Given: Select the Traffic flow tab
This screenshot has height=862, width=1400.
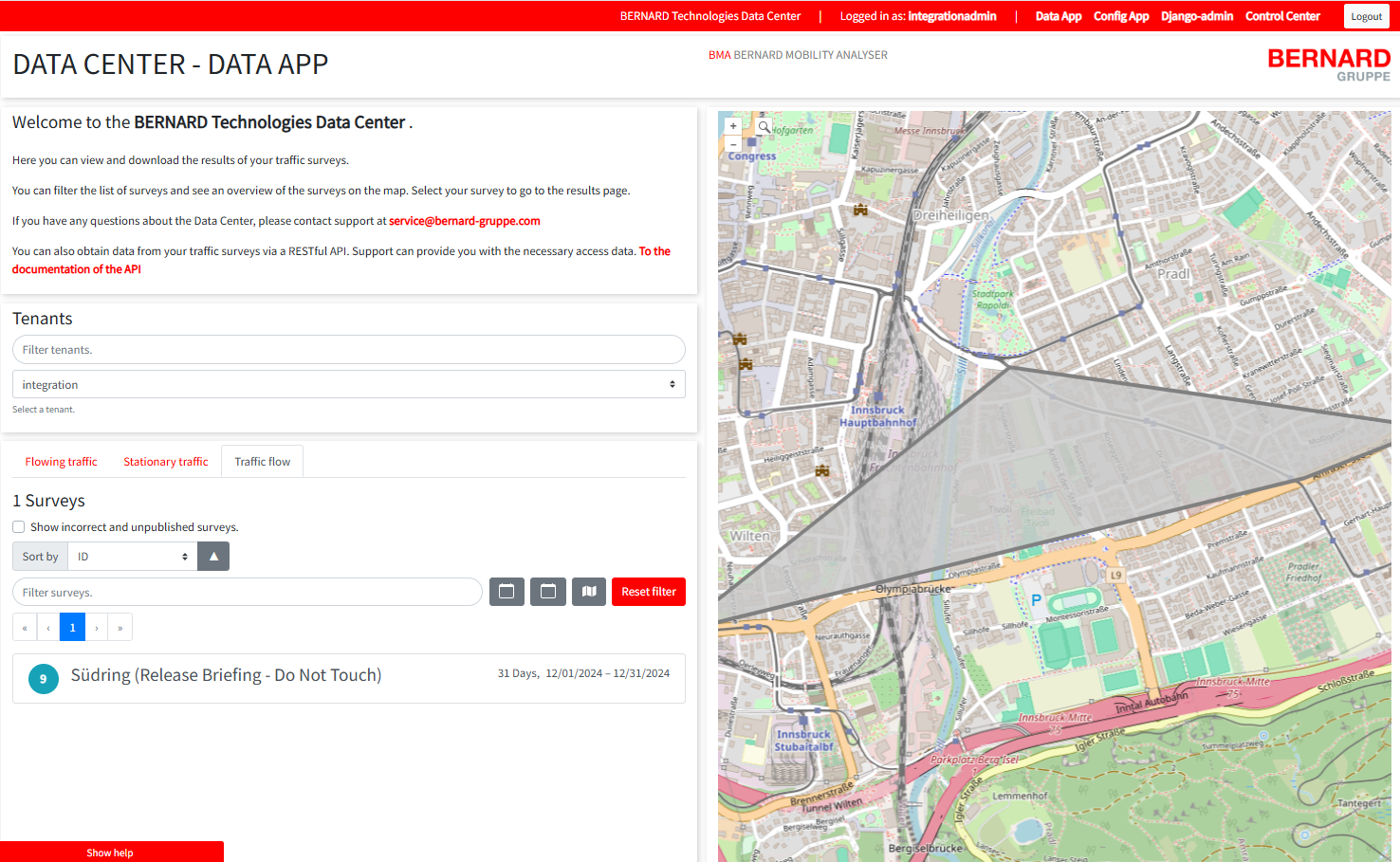Looking at the screenshot, I should (x=263, y=462).
